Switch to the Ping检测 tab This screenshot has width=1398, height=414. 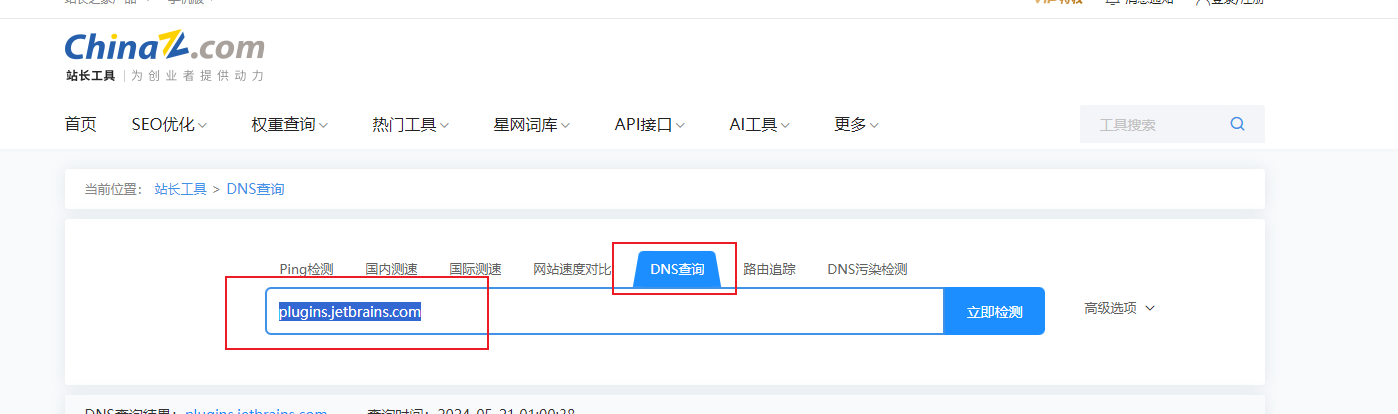click(306, 269)
